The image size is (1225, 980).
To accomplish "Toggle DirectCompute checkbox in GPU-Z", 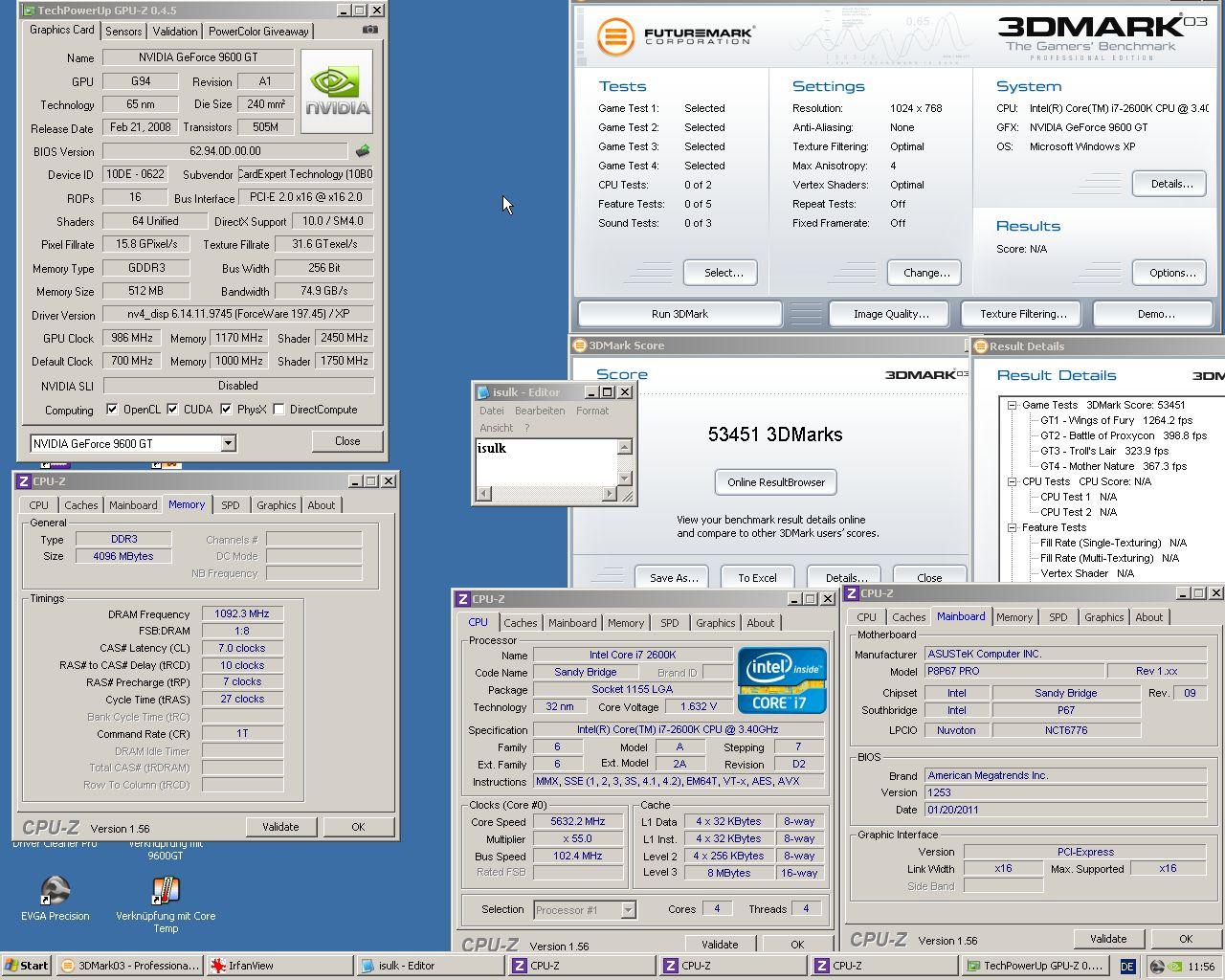I will click(278, 410).
